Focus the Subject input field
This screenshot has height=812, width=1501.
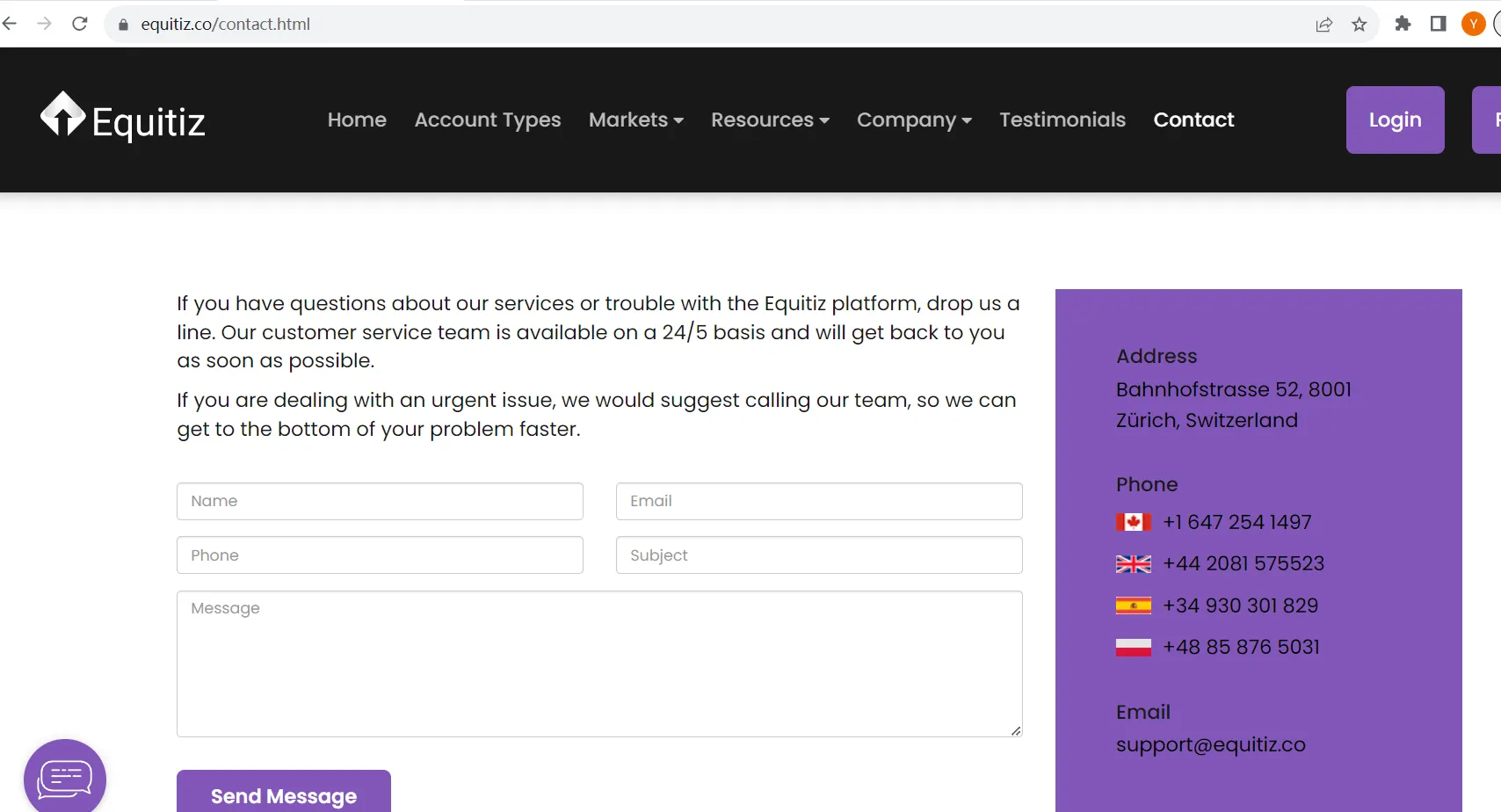819,555
